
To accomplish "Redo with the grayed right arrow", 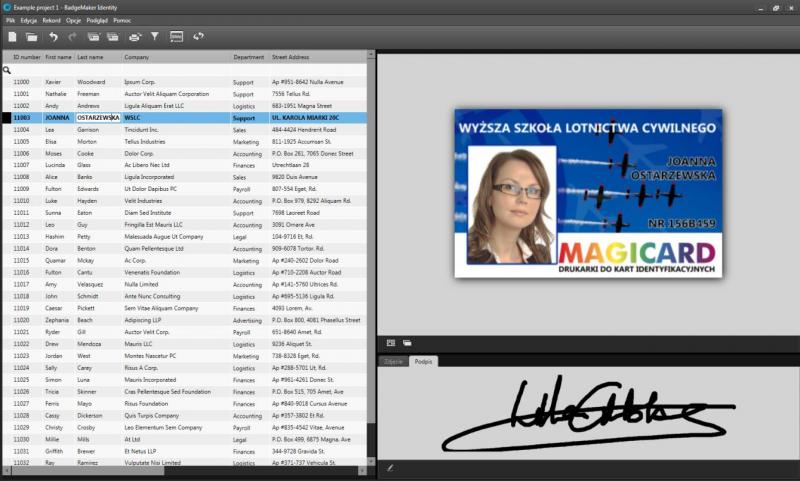I will [72, 37].
